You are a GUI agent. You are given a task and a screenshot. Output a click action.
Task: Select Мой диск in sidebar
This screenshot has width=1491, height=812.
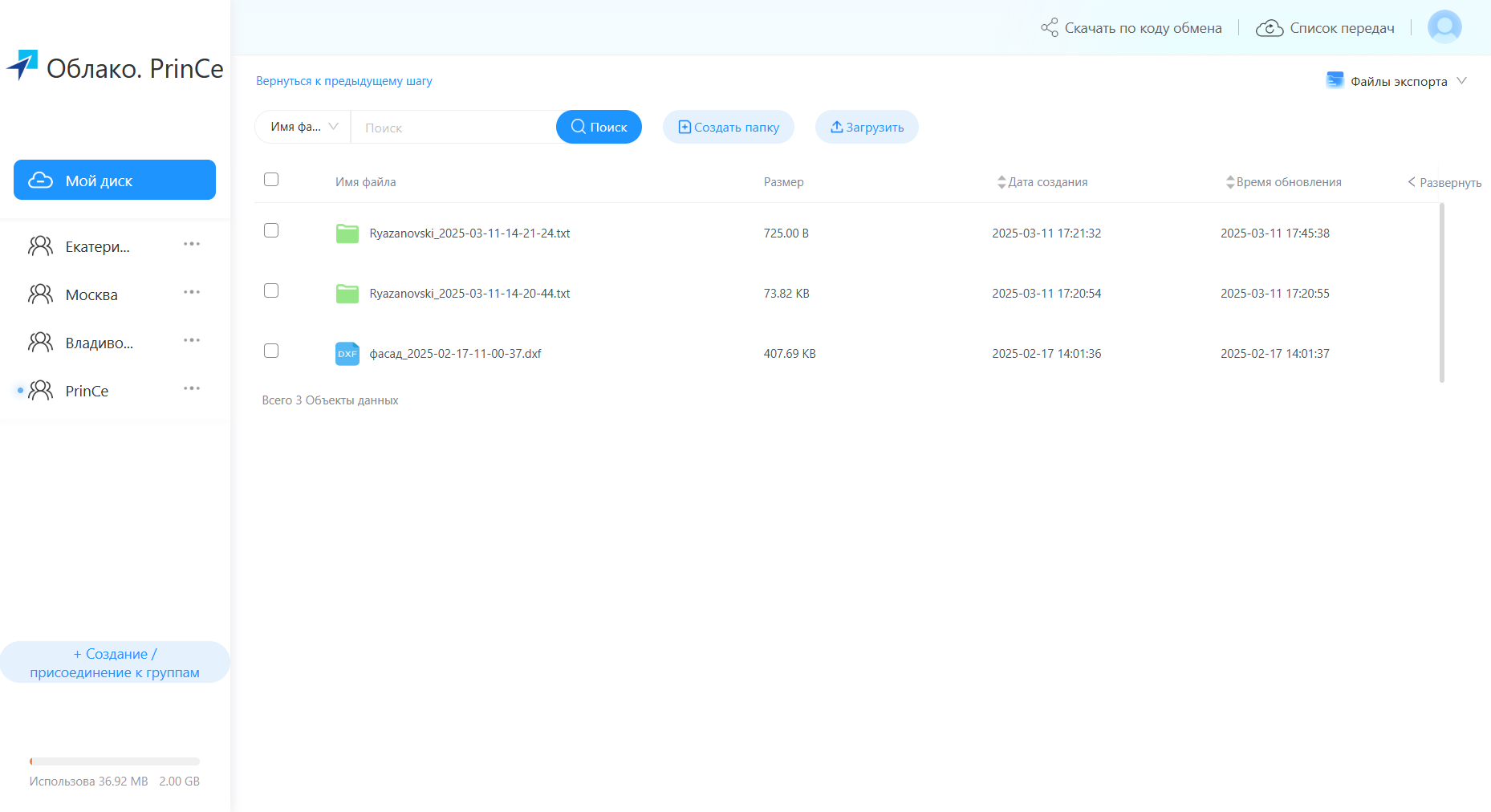pos(115,180)
